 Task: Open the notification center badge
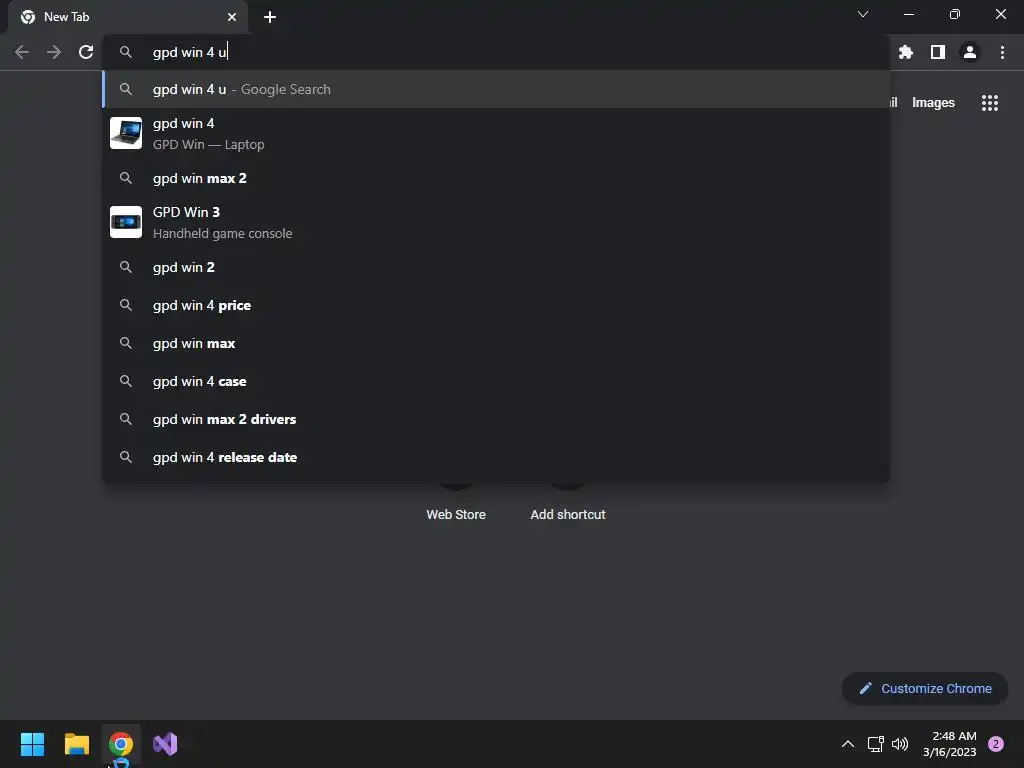click(x=995, y=744)
